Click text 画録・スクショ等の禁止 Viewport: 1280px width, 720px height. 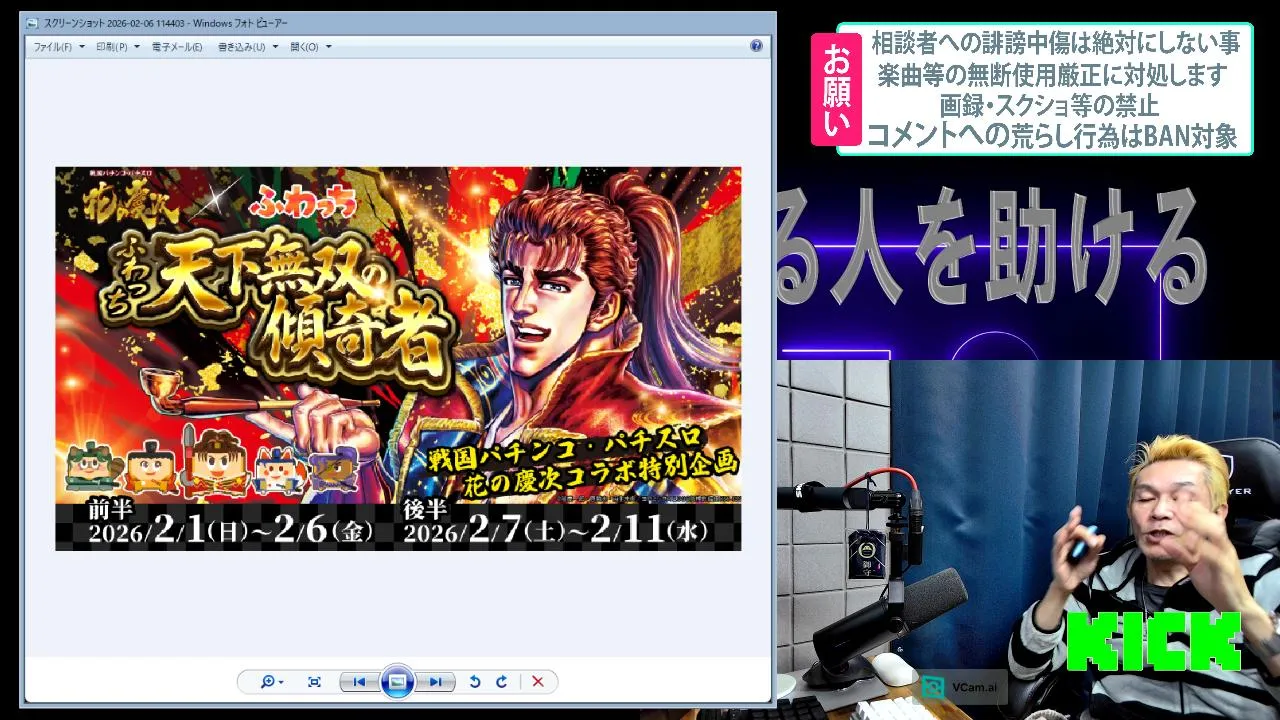tap(1049, 105)
